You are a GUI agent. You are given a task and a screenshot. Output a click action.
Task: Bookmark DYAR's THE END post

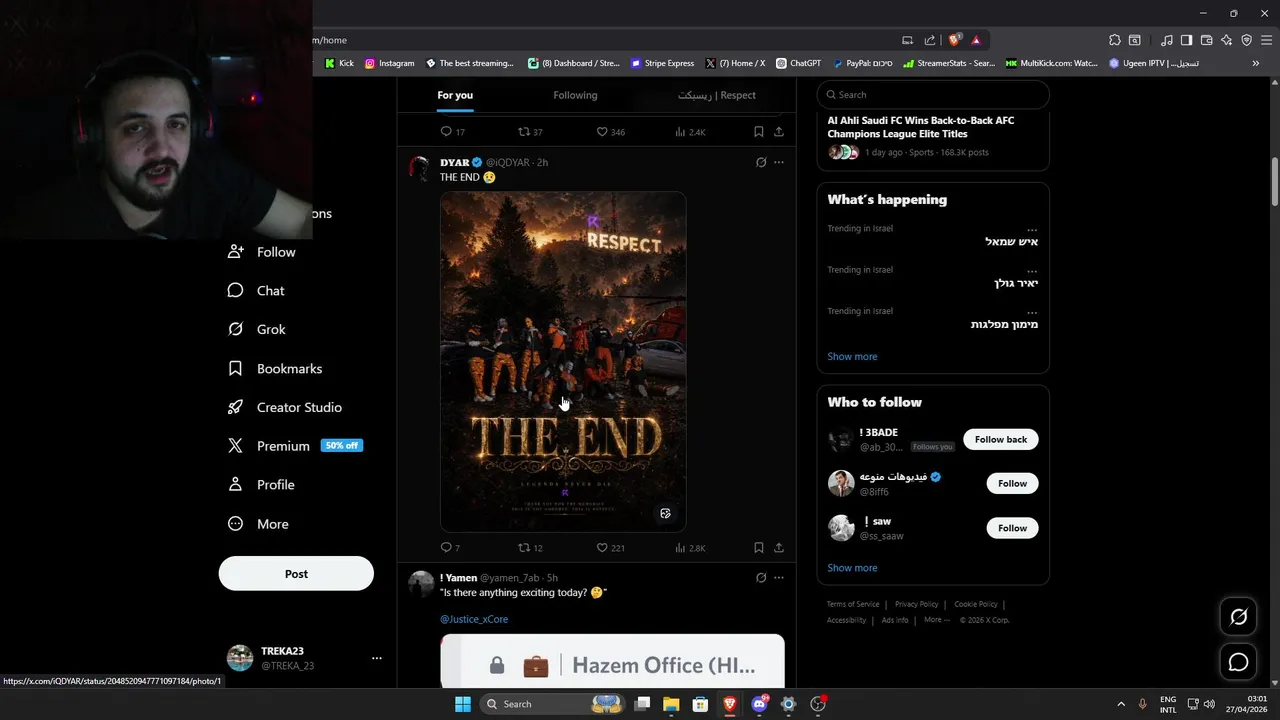[759, 548]
